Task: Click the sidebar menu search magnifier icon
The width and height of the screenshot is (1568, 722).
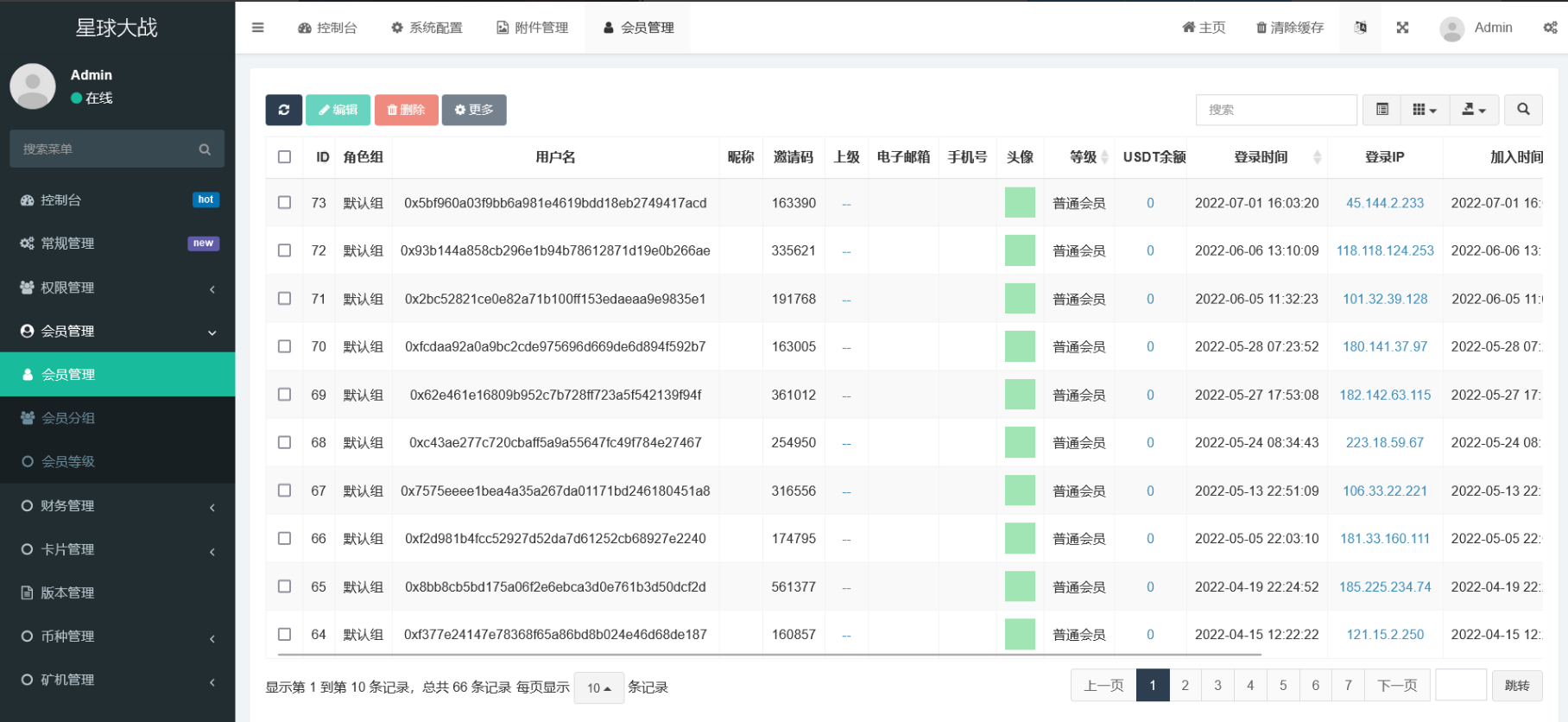Action: click(x=205, y=149)
